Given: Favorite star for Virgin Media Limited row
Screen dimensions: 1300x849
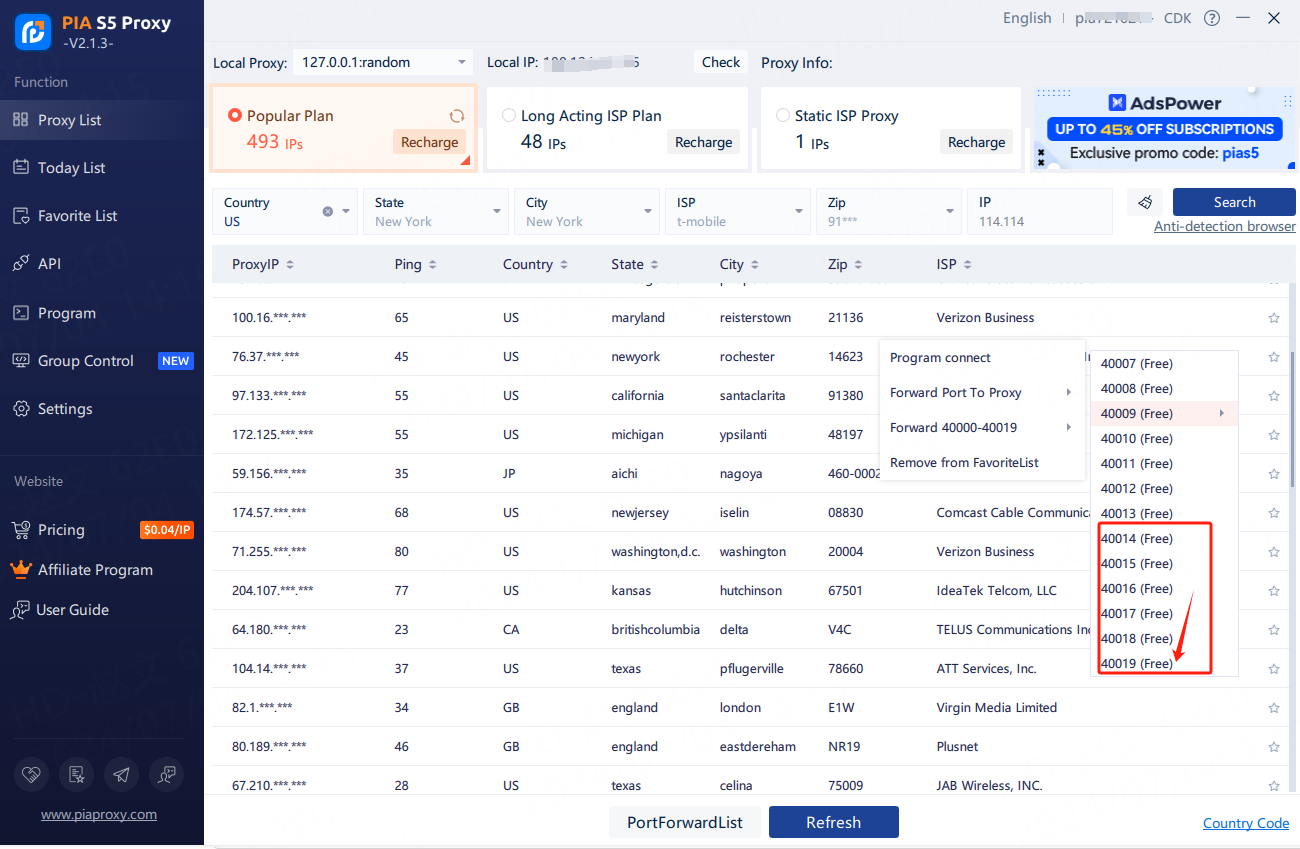Looking at the screenshot, I should click(x=1274, y=708).
